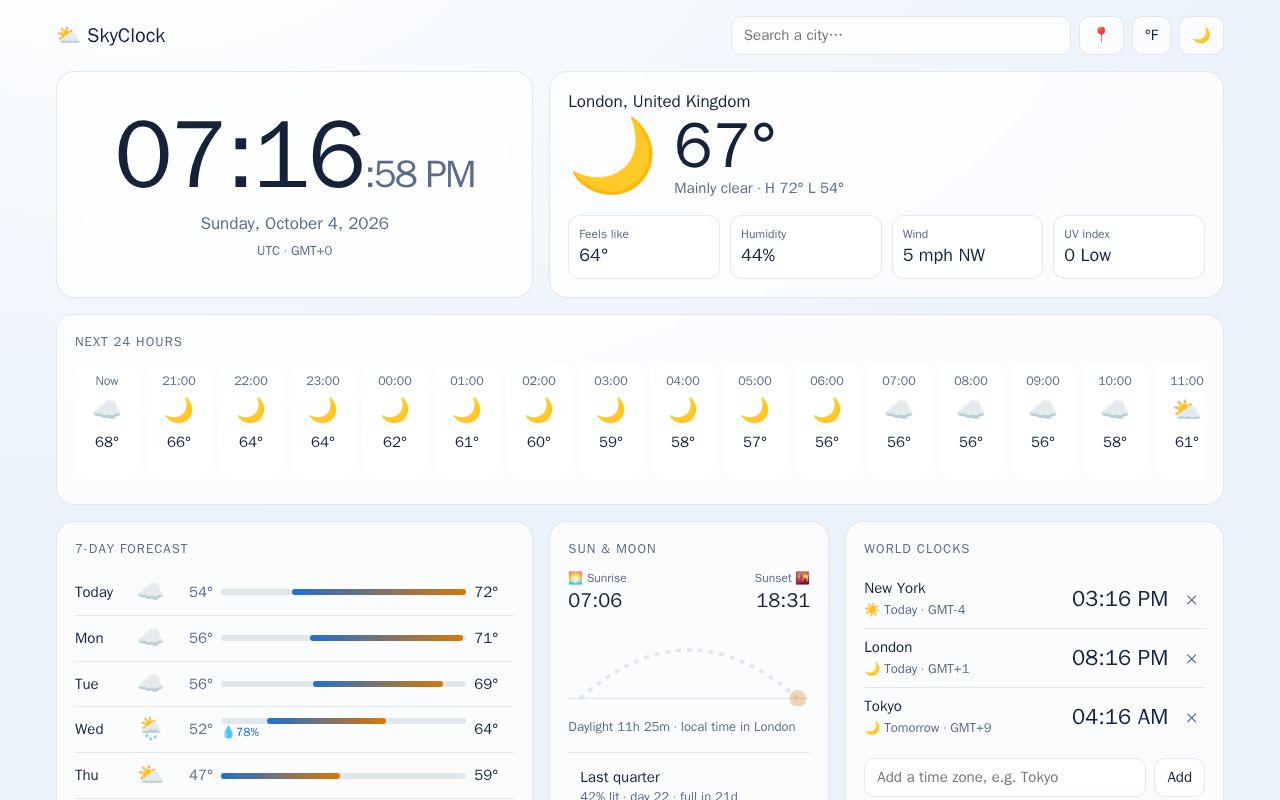Click the moon icon under Tokyo
The width and height of the screenshot is (1280, 800).
coord(872,728)
